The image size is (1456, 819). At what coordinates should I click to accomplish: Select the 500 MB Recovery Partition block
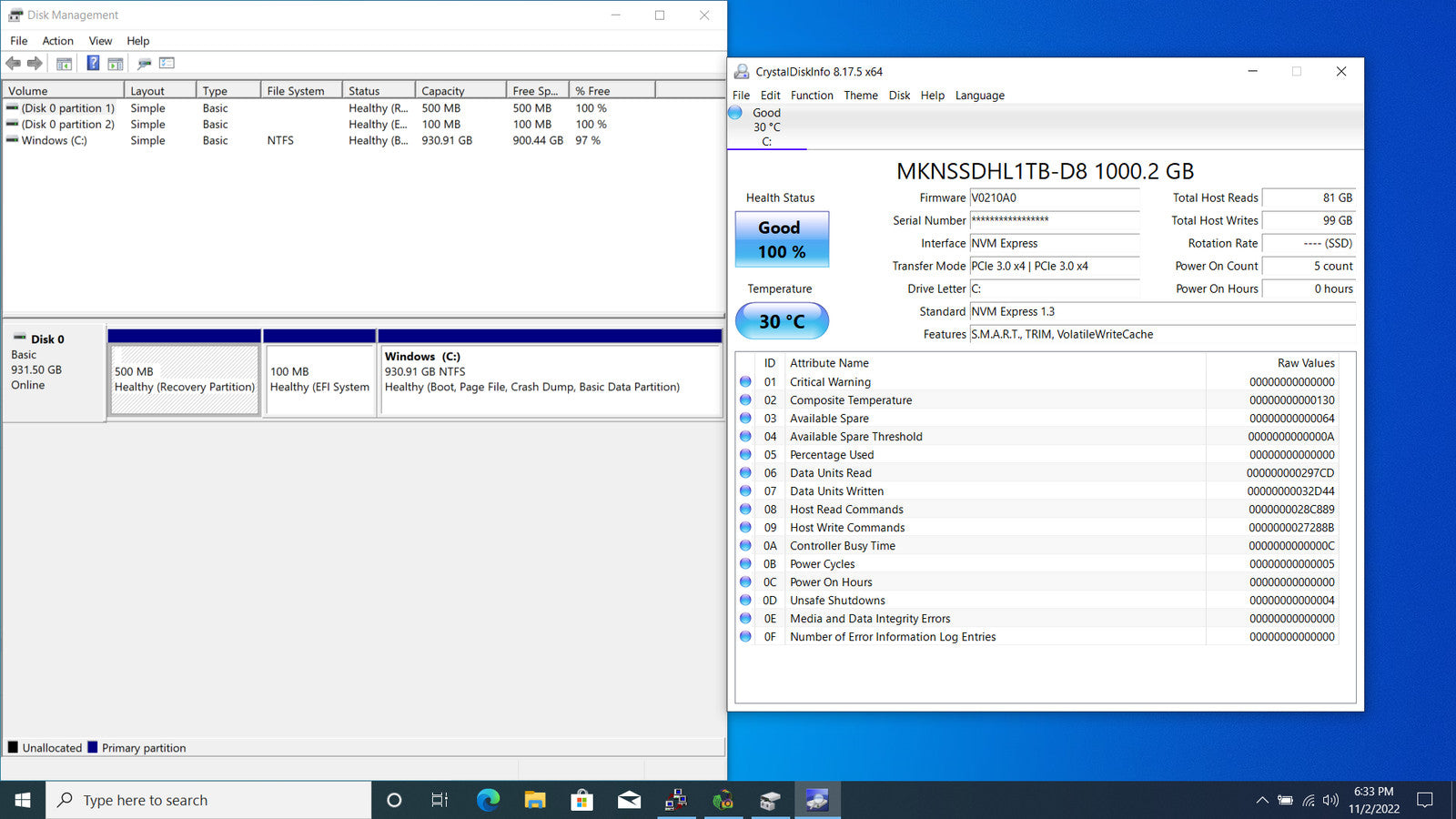click(x=185, y=379)
